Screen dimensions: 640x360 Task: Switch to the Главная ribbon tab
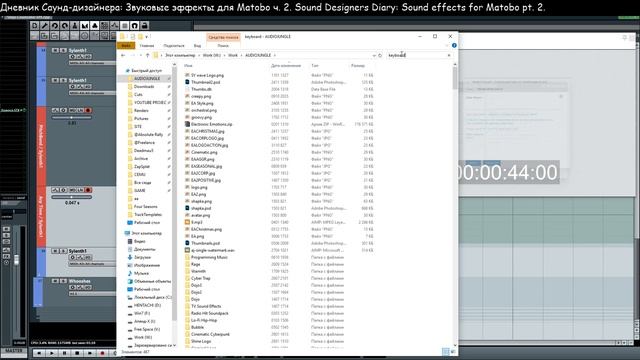[x=147, y=46]
